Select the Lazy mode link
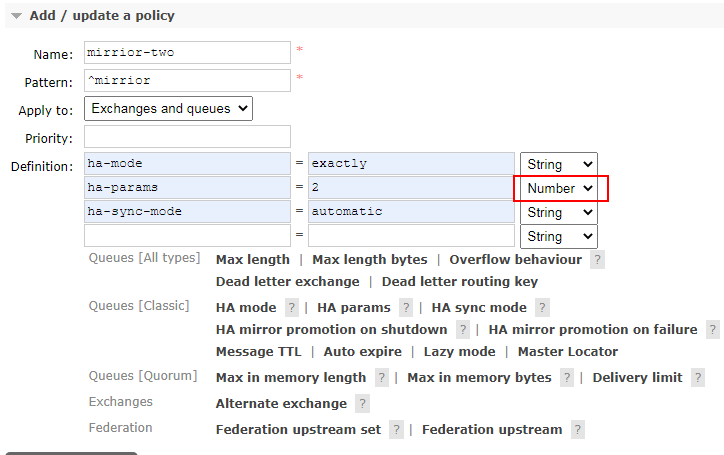Viewport: 724px width, 455px height. (x=459, y=352)
